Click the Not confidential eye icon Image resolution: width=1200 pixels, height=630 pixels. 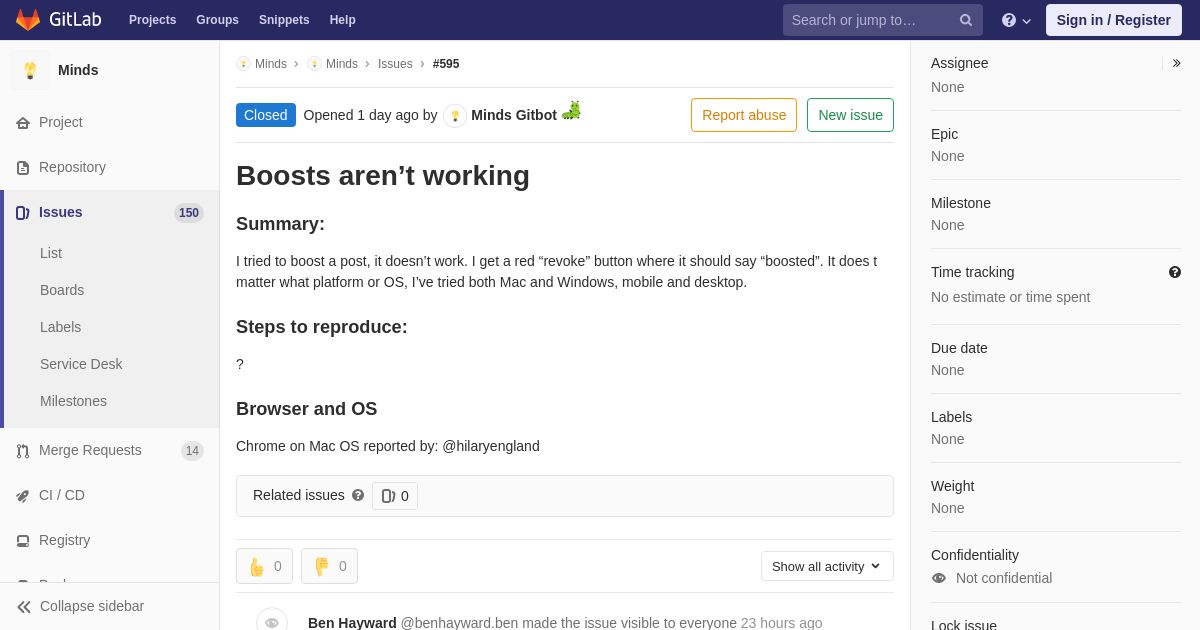click(939, 578)
